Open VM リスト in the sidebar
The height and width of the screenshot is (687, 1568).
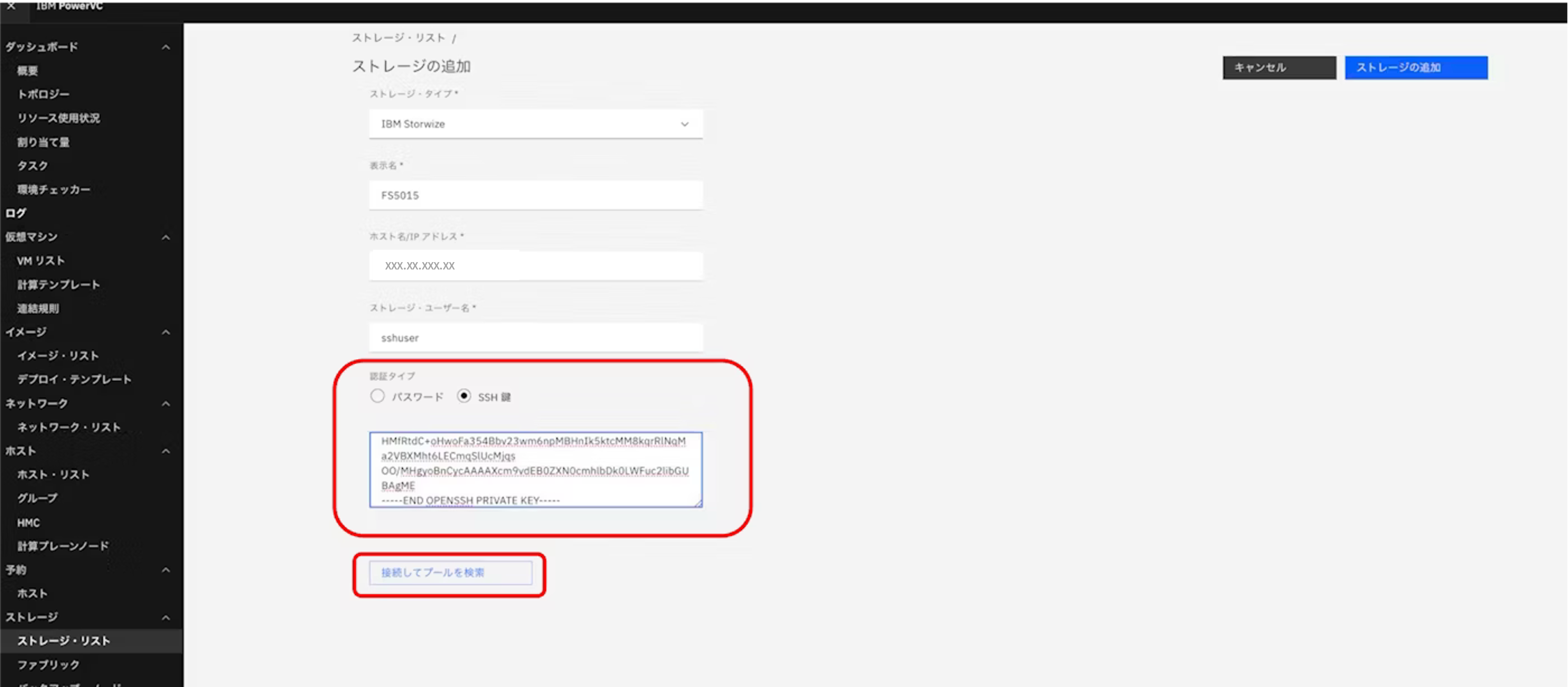41,261
